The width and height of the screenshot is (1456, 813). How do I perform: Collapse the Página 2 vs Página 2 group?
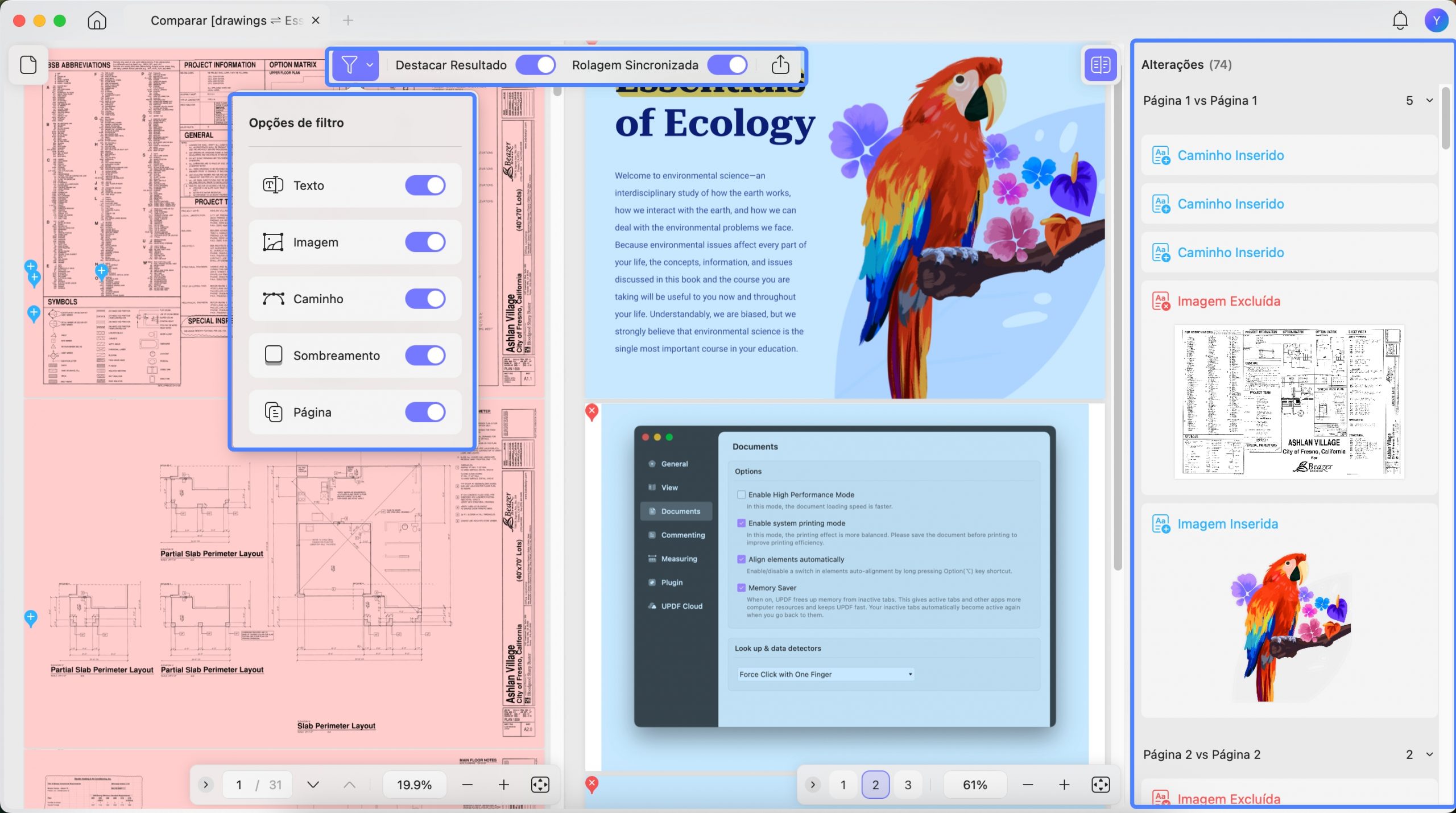(x=1429, y=754)
